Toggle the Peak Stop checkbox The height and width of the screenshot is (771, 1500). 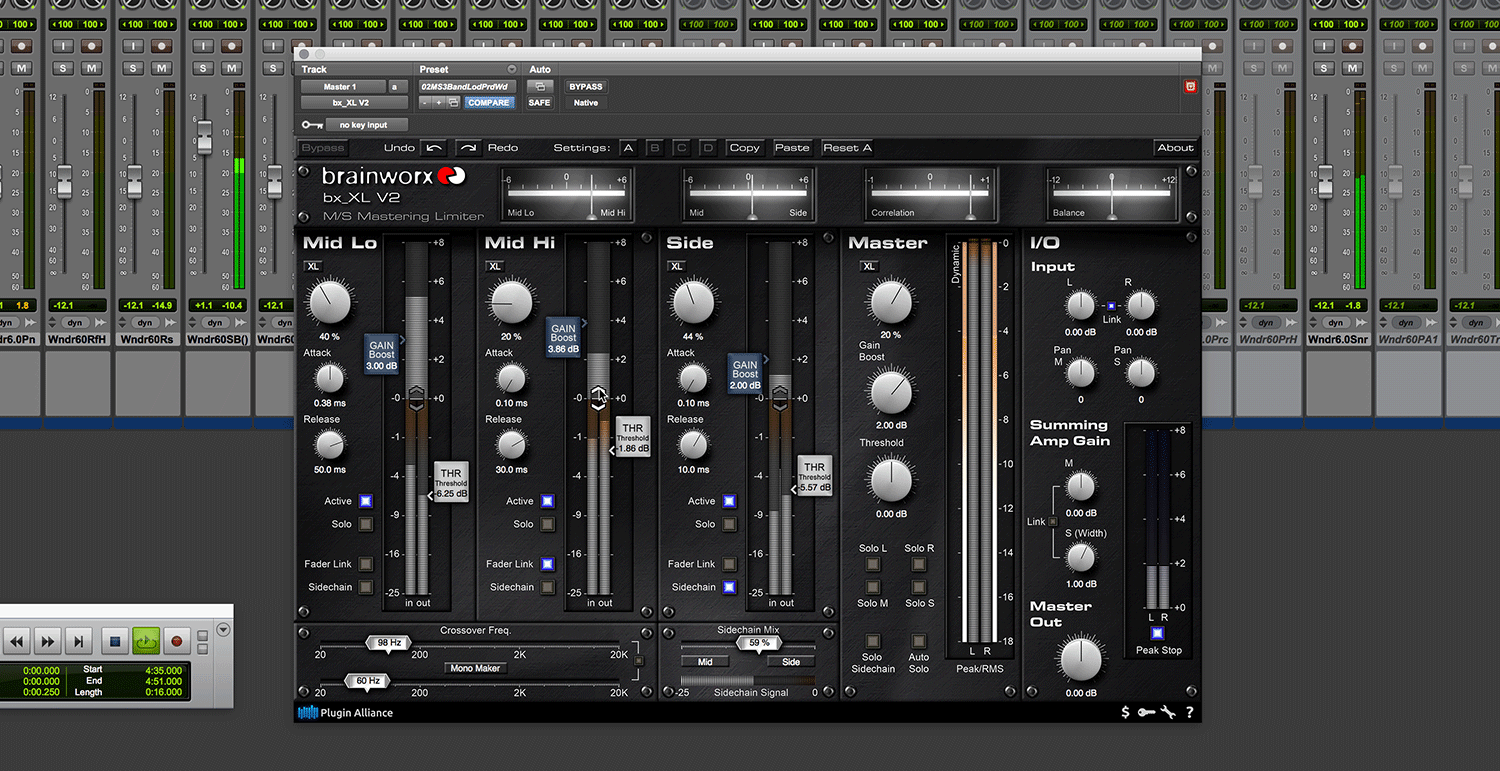[x=1158, y=633]
